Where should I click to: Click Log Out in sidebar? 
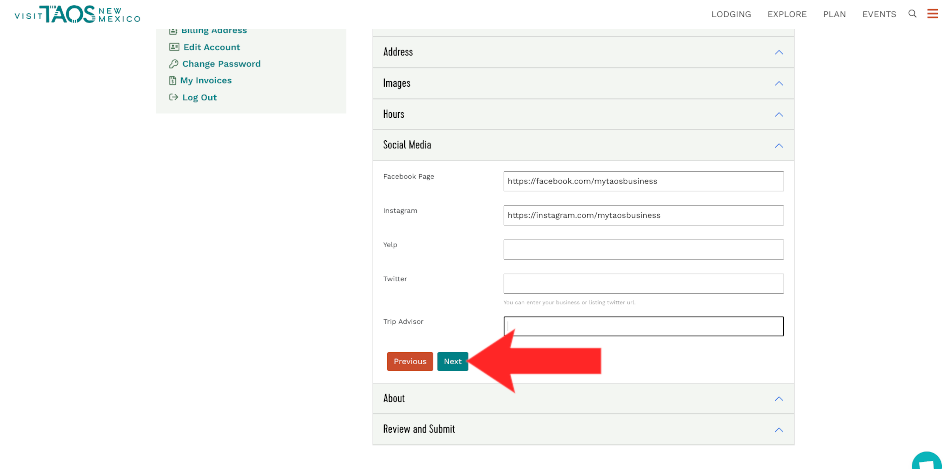pyautogui.click(x=199, y=97)
